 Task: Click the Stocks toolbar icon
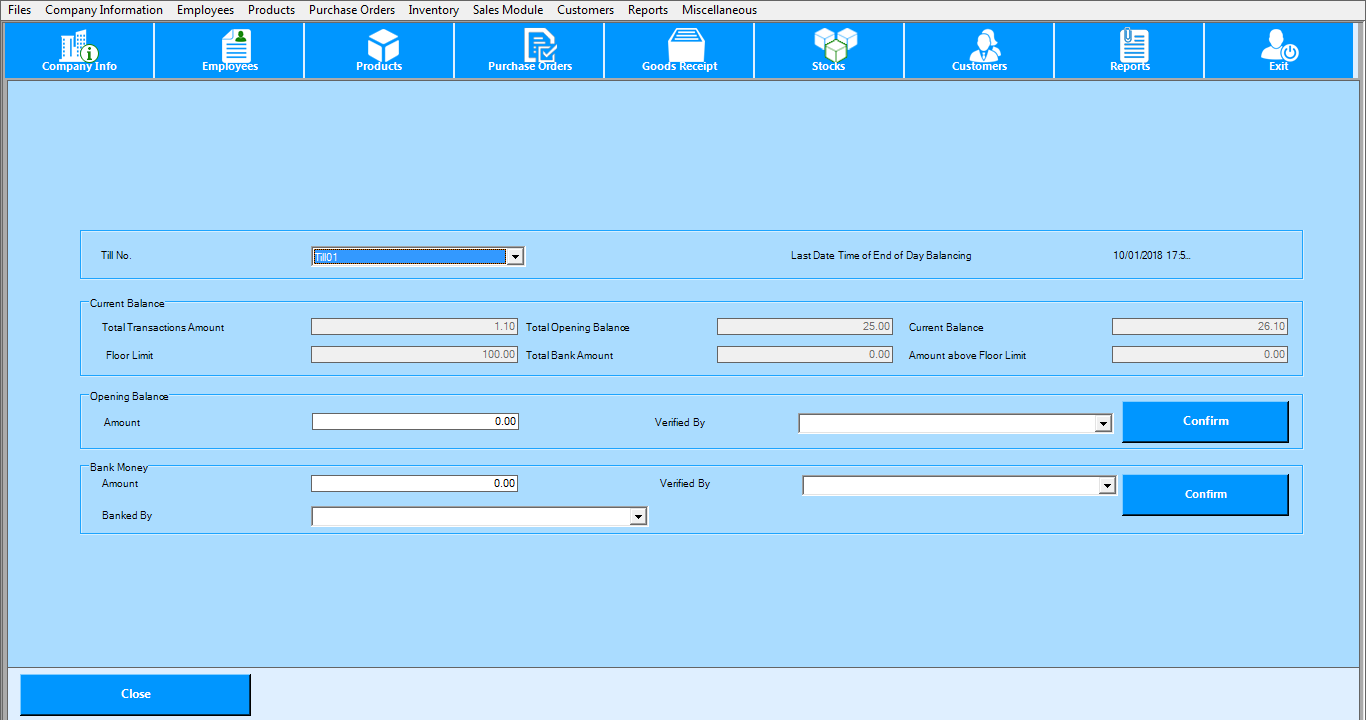pos(829,50)
